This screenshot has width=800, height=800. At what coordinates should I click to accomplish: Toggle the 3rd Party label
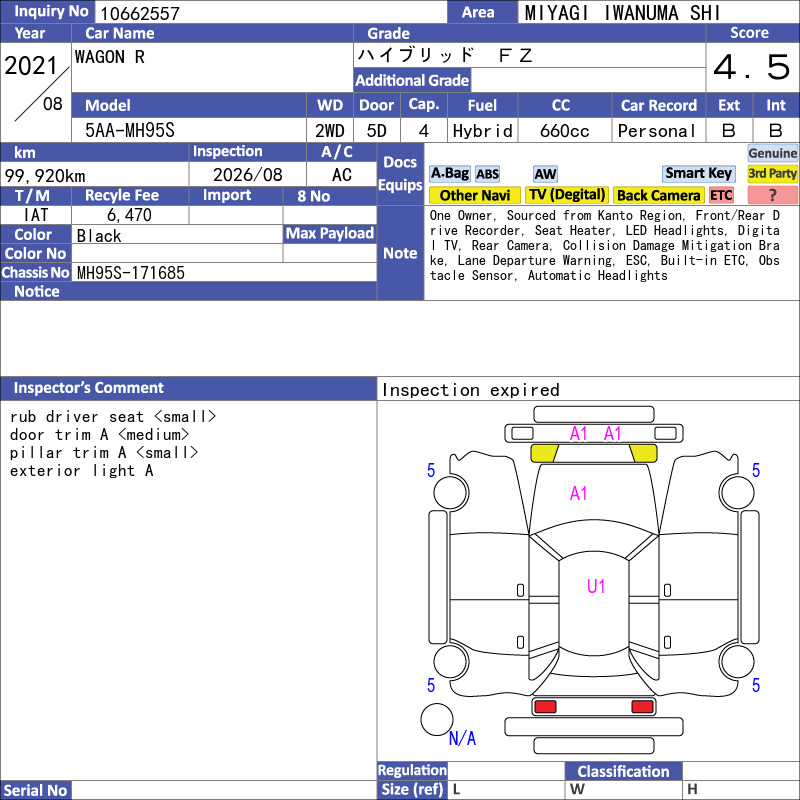tap(772, 173)
